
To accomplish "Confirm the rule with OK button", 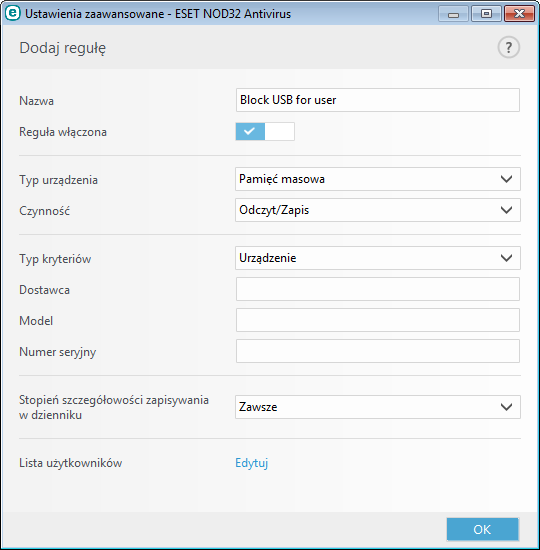I will 482,529.
